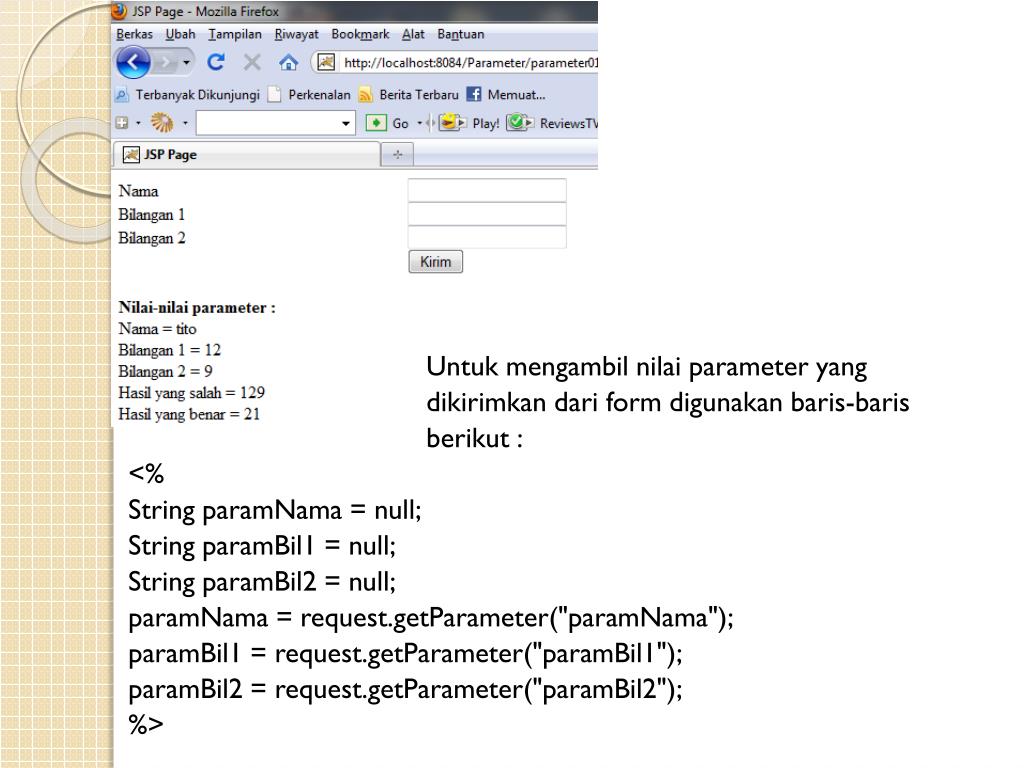
Task: Open the Berkas menu
Action: pyautogui.click(x=135, y=34)
